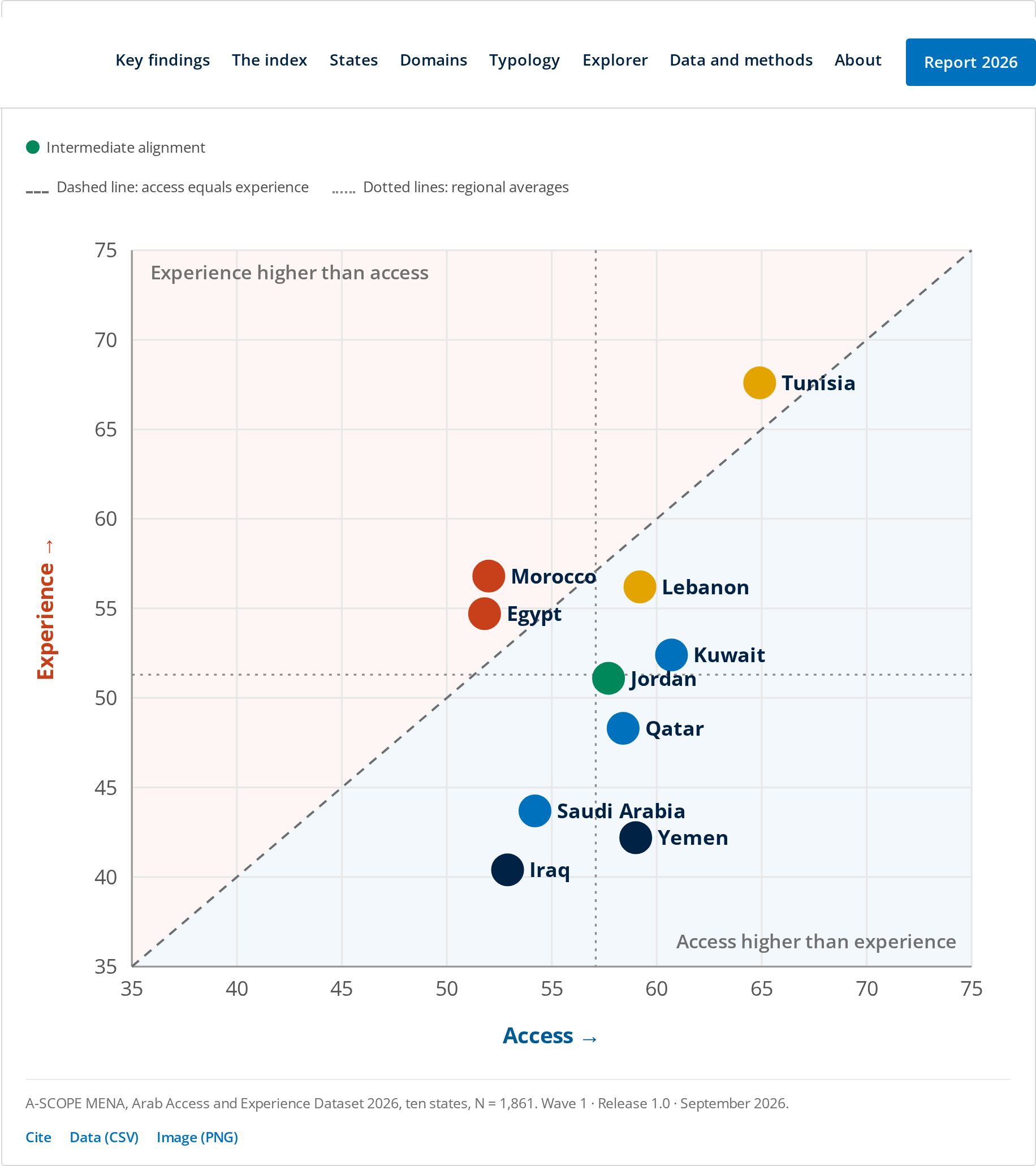The width and height of the screenshot is (1036, 1166).
Task: Open the States navigation item
Action: point(353,60)
